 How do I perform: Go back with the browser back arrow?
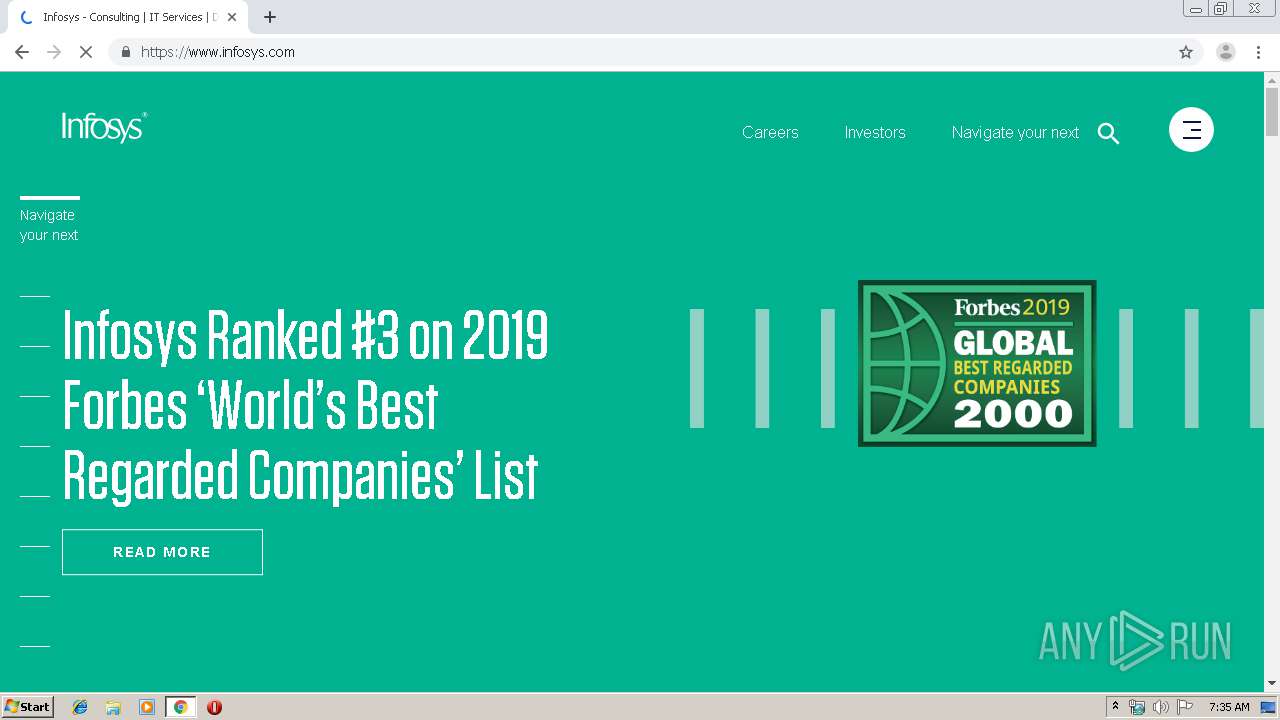[22, 52]
